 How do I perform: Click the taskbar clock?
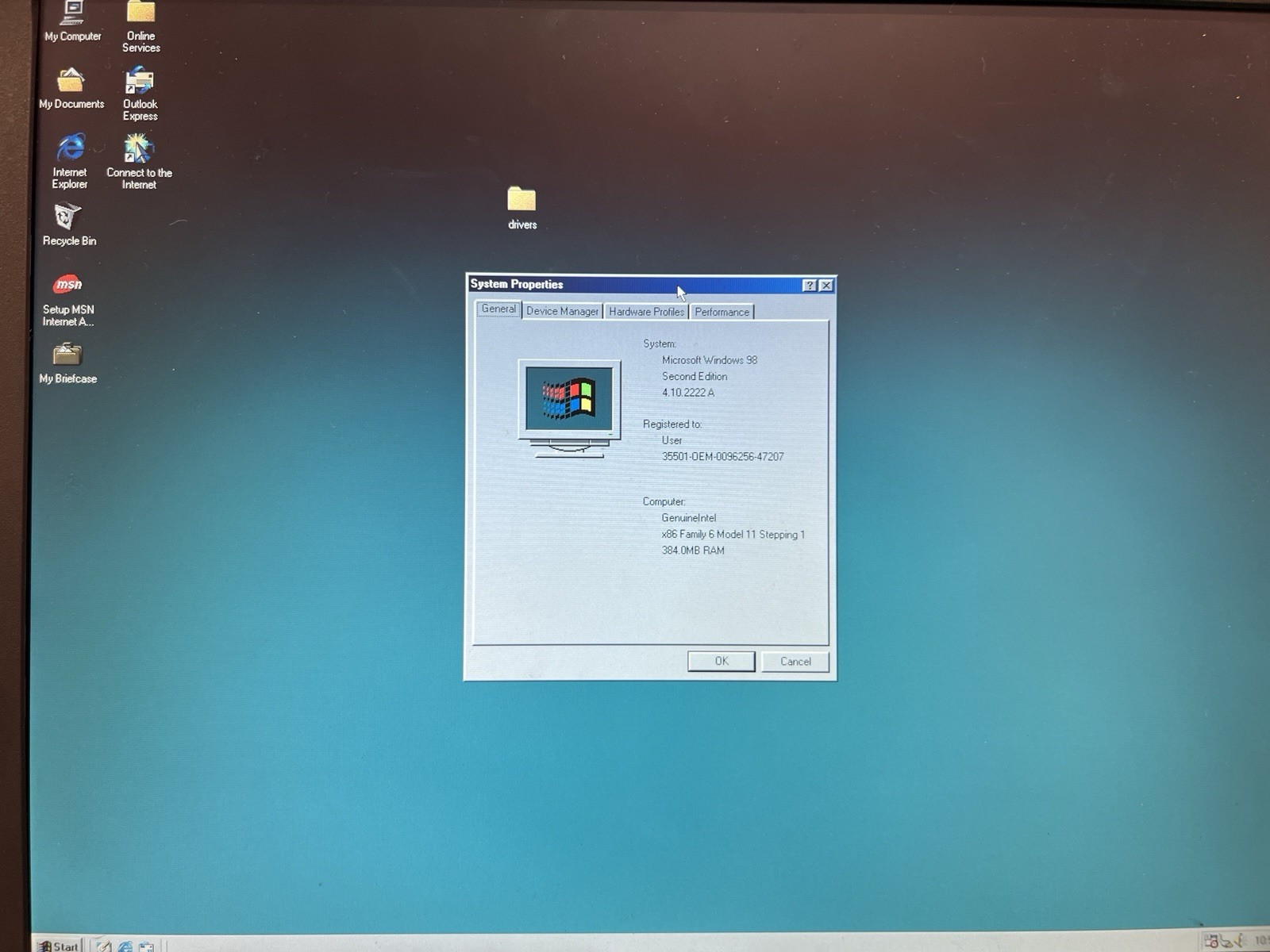(x=1260, y=941)
